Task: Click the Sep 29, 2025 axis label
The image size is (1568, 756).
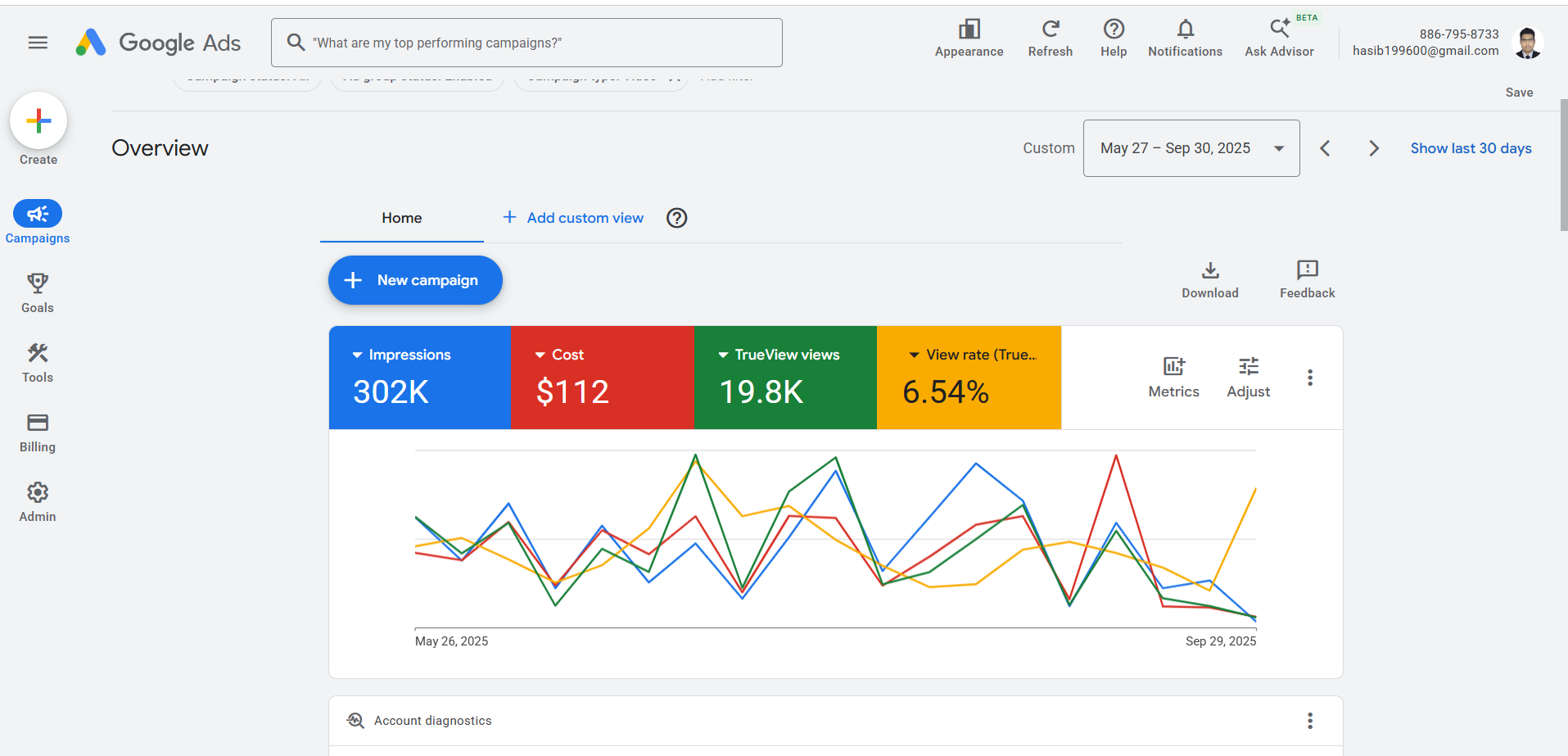Action: (x=1220, y=641)
